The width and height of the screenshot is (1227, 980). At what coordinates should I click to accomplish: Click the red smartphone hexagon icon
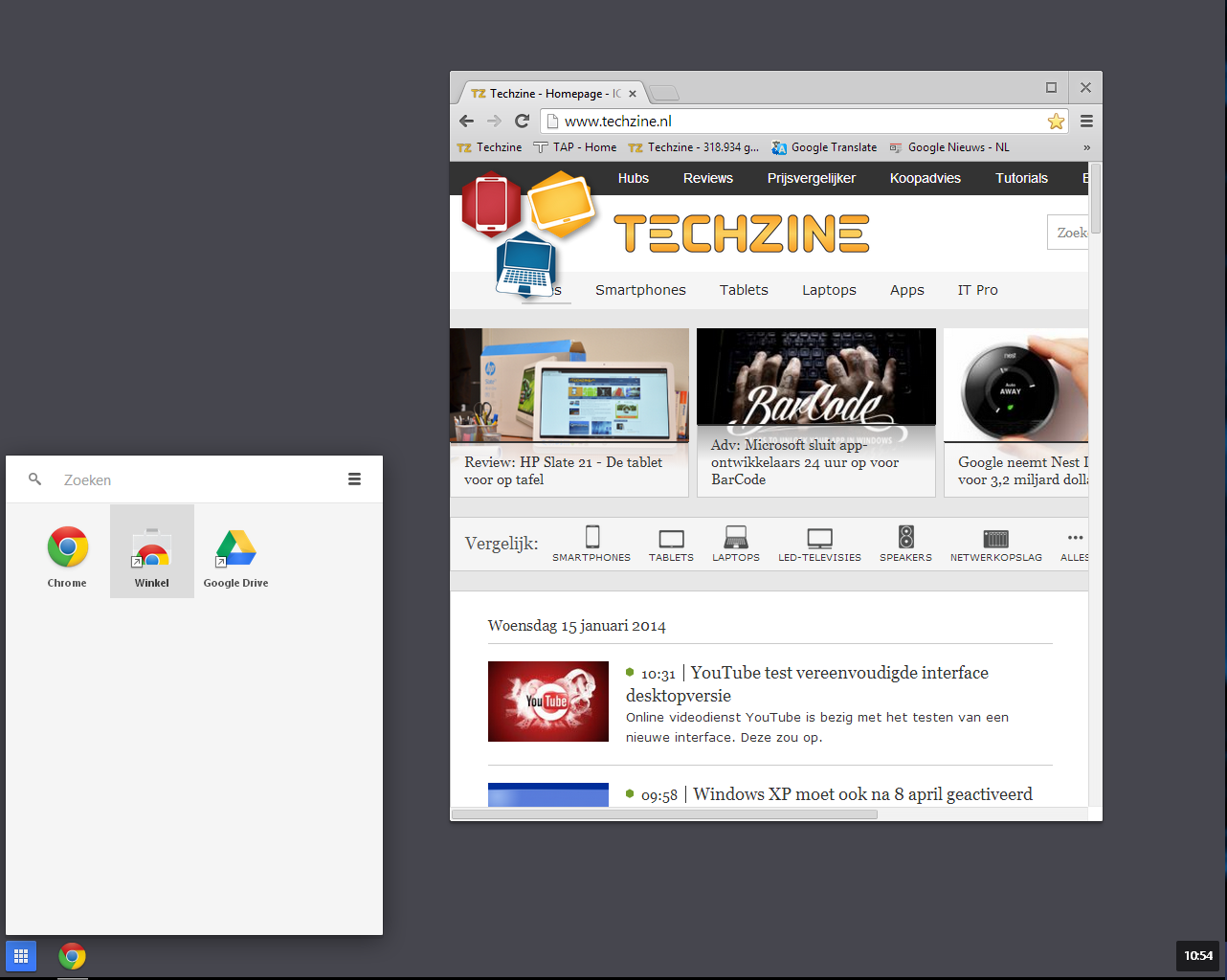click(491, 203)
